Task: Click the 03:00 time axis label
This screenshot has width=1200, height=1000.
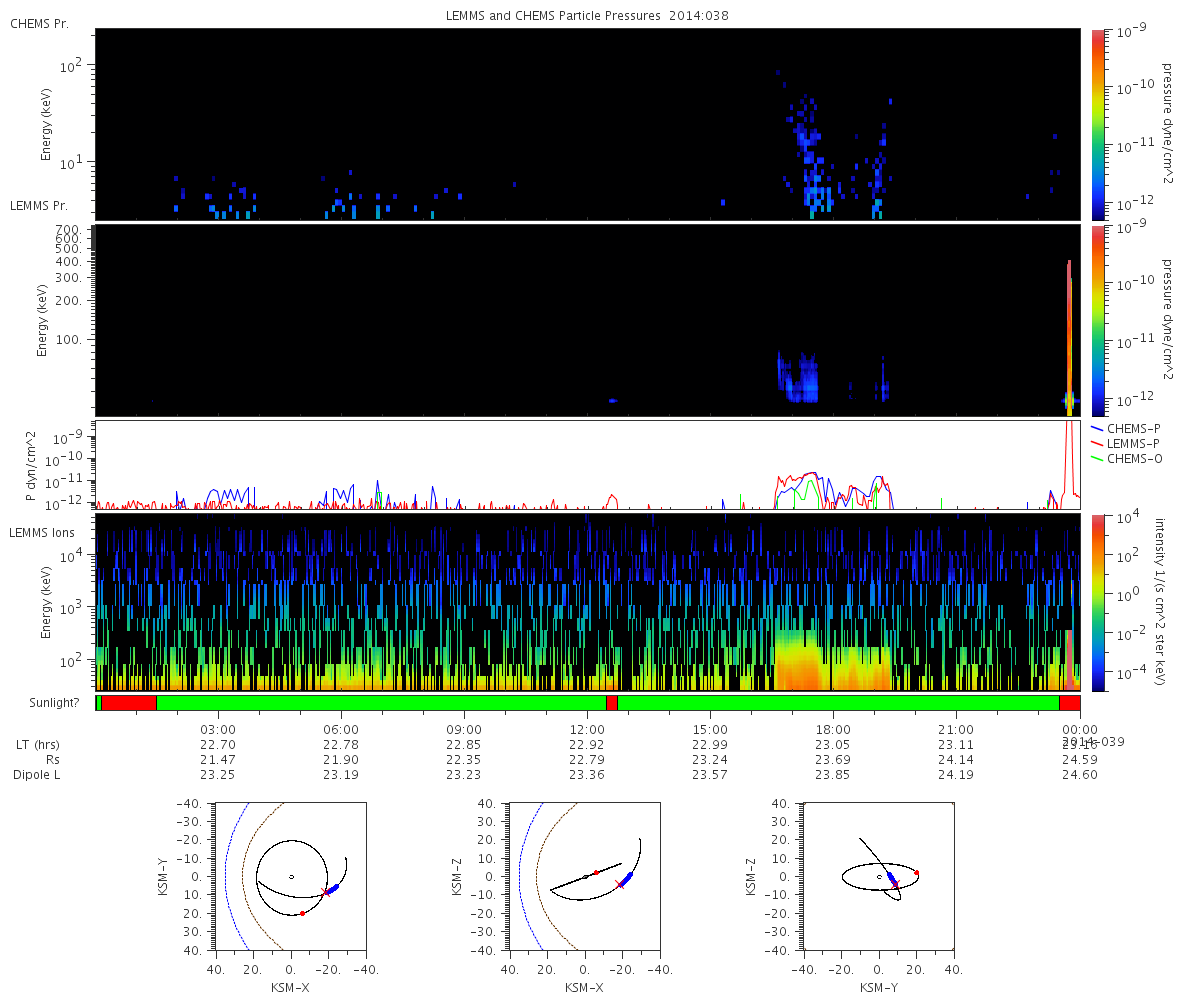Action: 218,729
